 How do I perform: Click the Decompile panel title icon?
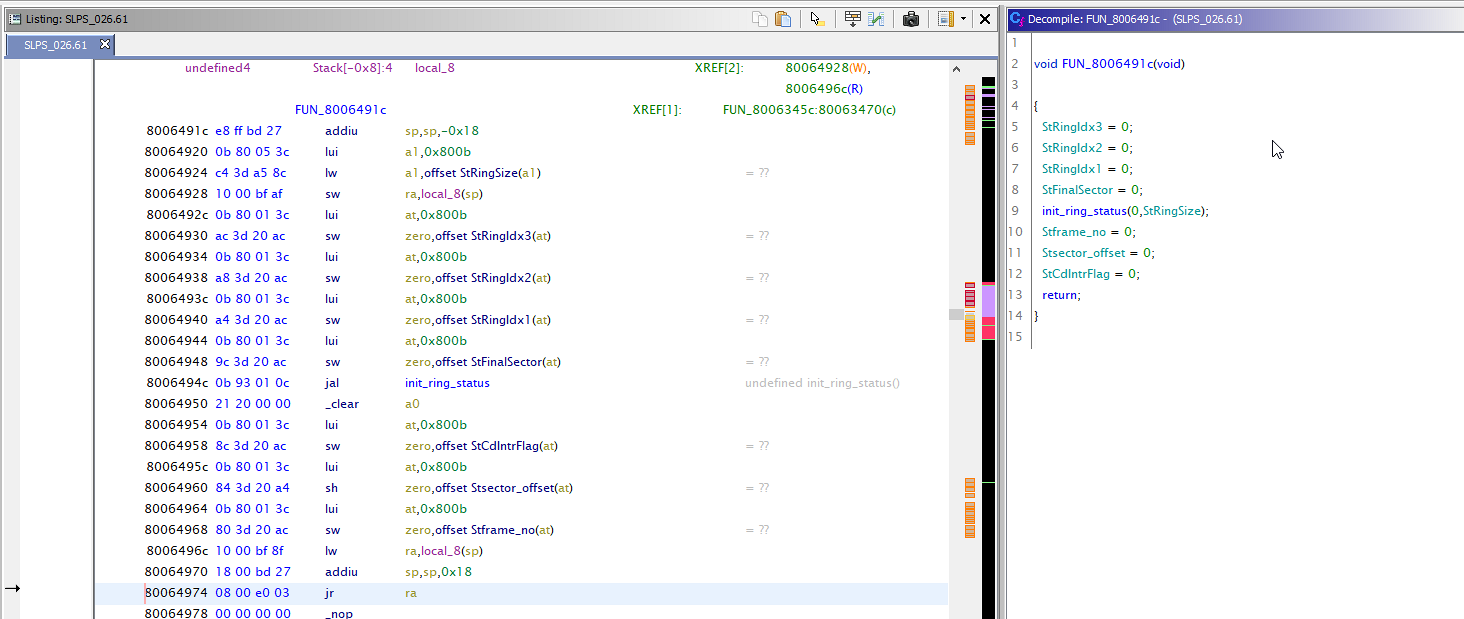point(1017,18)
